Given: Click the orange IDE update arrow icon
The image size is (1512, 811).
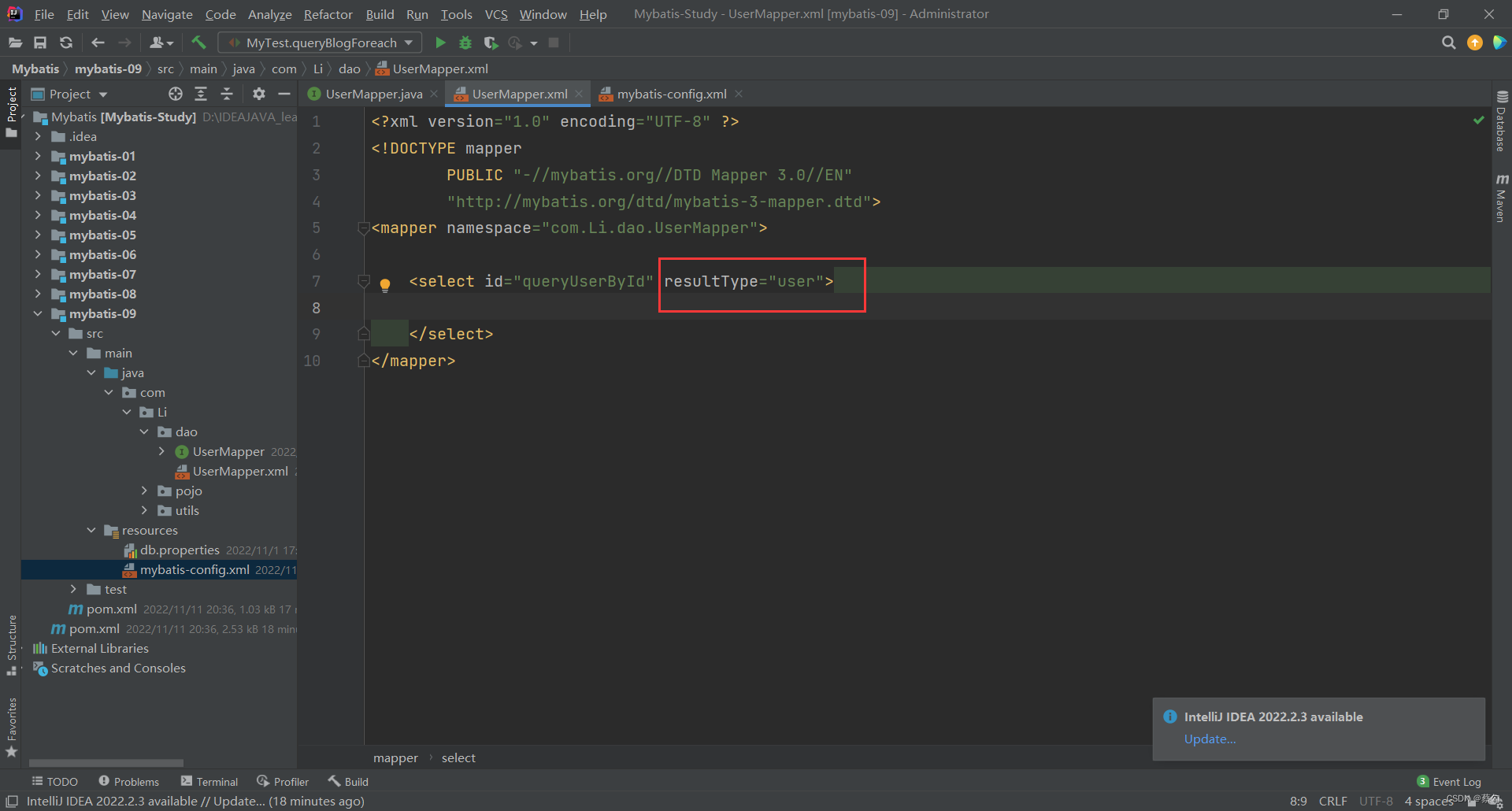Looking at the screenshot, I should pyautogui.click(x=1475, y=43).
